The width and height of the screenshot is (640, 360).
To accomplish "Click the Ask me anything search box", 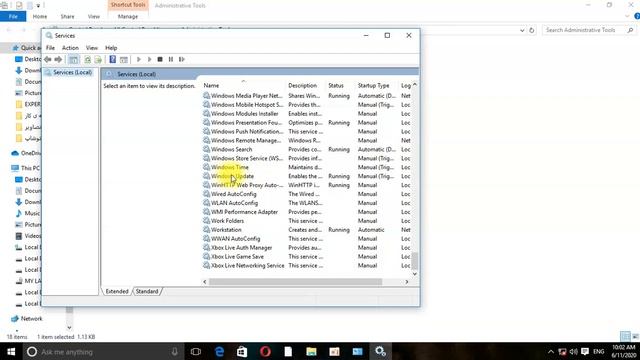I will 103,351.
